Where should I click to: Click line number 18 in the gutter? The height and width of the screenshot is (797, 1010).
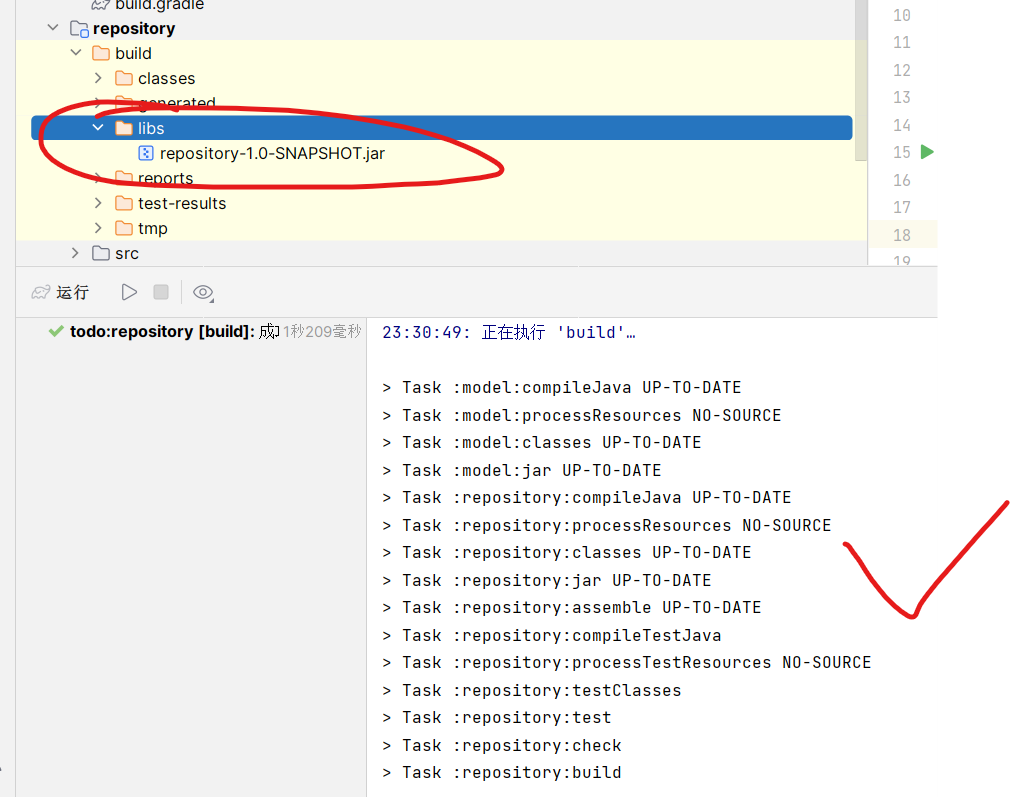tap(902, 235)
